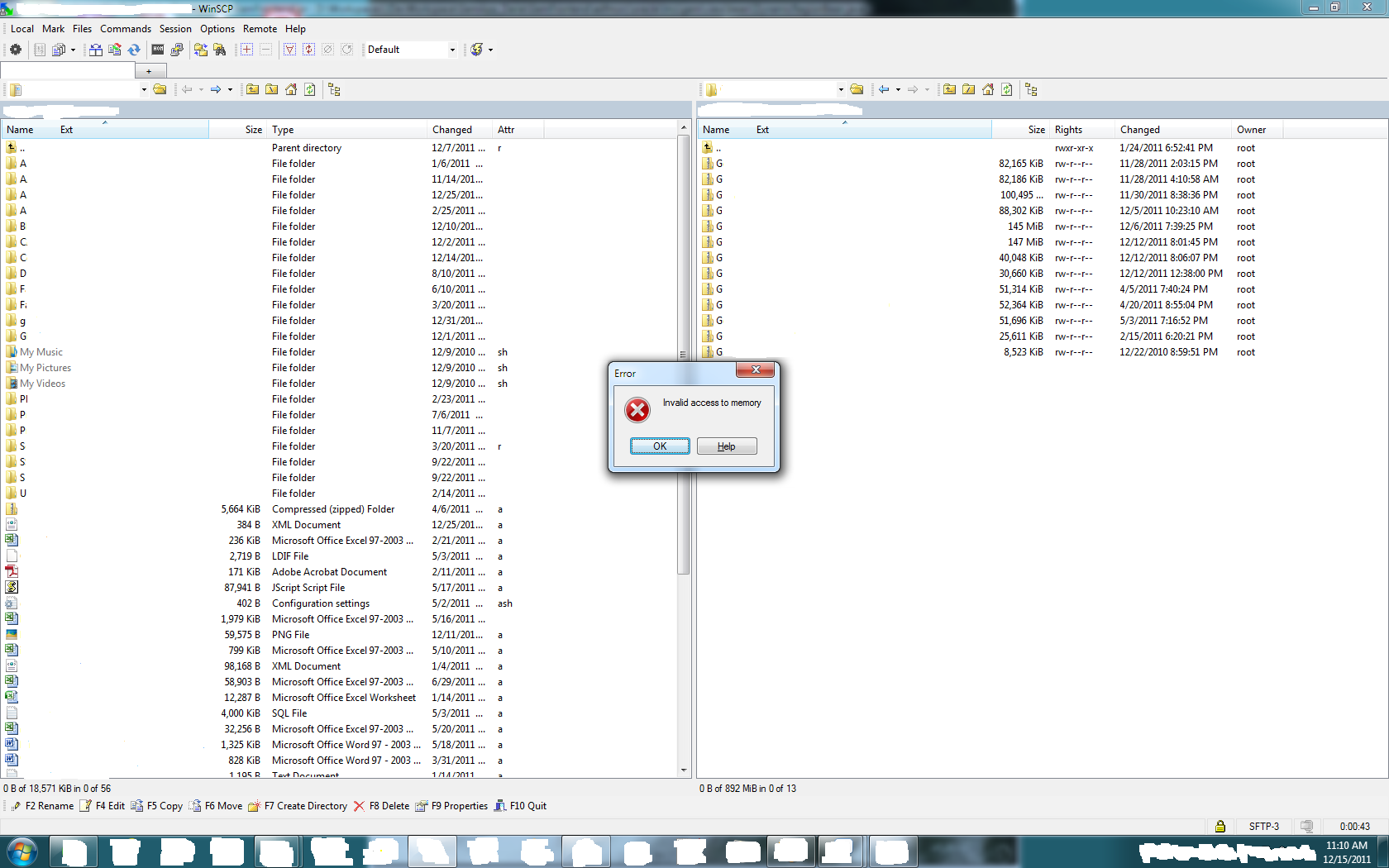Click Help in the Error dialog
Viewport: 1389px width, 868px height.
(726, 446)
